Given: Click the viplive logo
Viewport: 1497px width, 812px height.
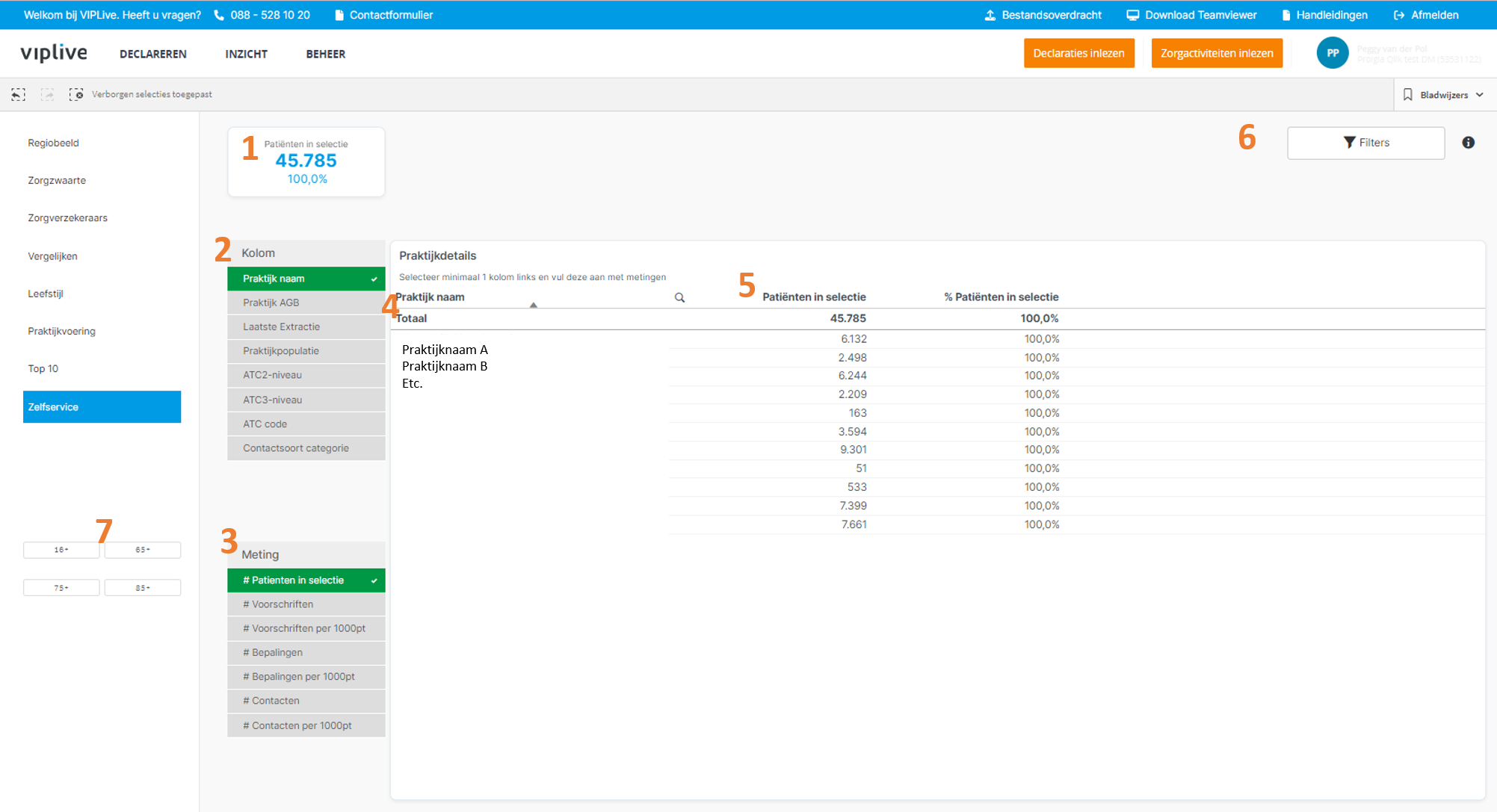Looking at the screenshot, I should click(54, 53).
